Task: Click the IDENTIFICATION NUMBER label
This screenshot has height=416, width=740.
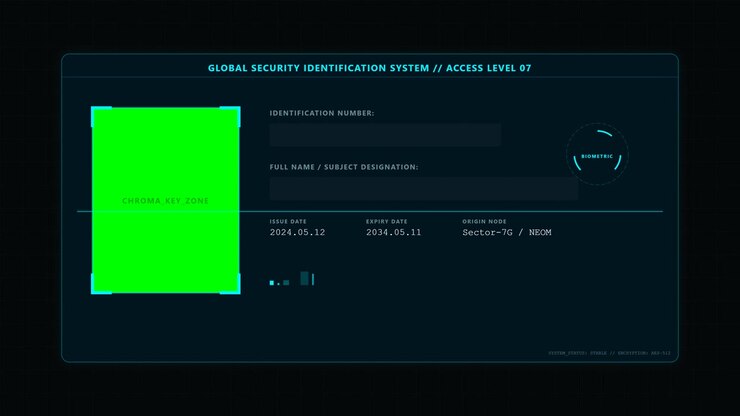Action: 322,113
